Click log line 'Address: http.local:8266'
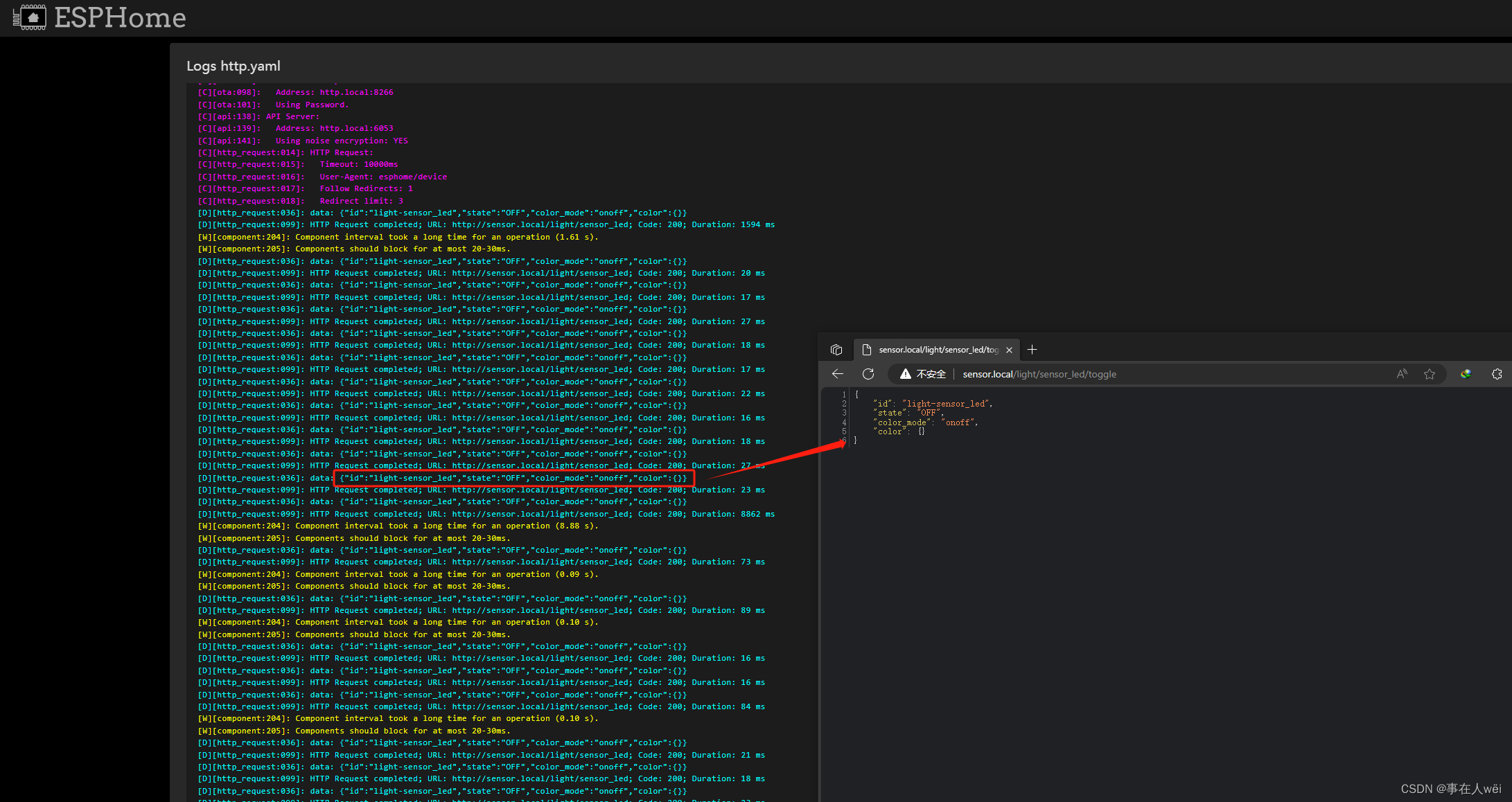Viewport: 1512px width, 802px height. (x=296, y=92)
